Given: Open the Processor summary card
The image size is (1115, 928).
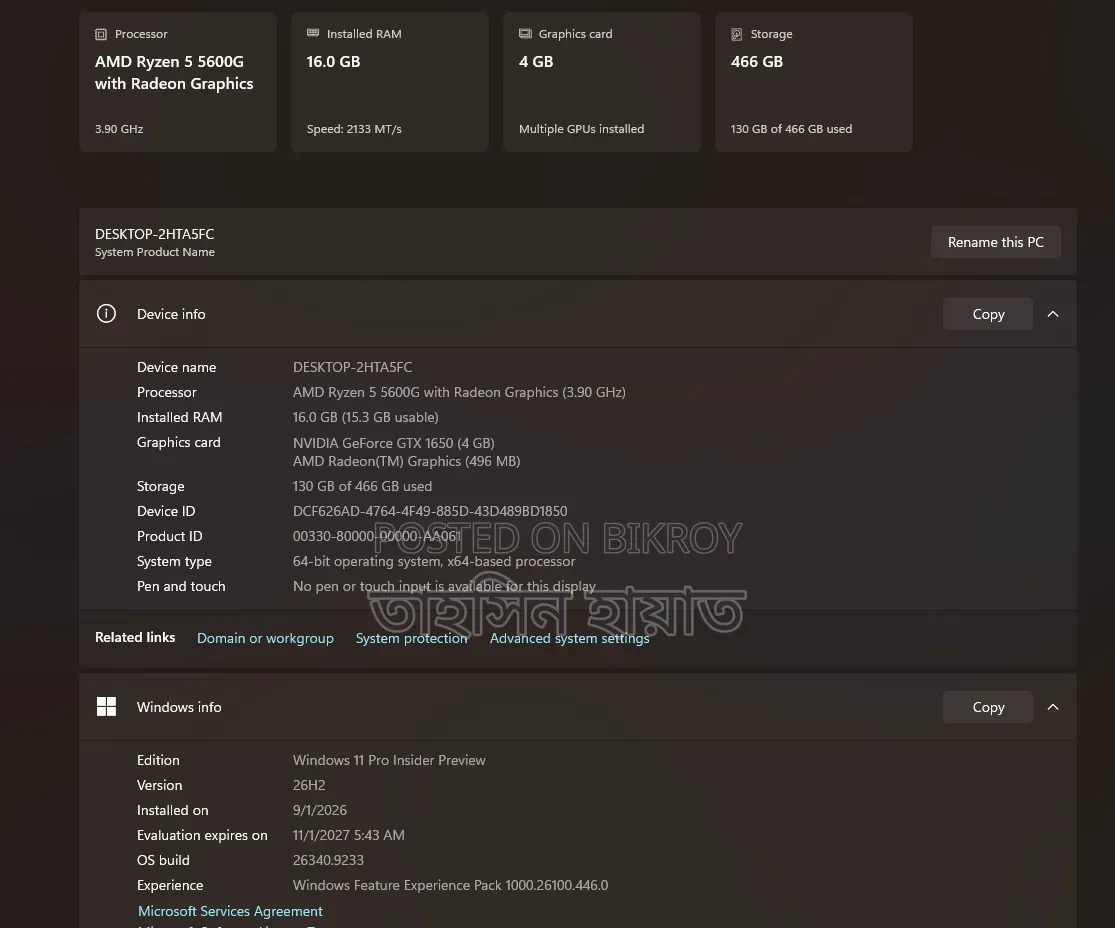Looking at the screenshot, I should [x=178, y=82].
